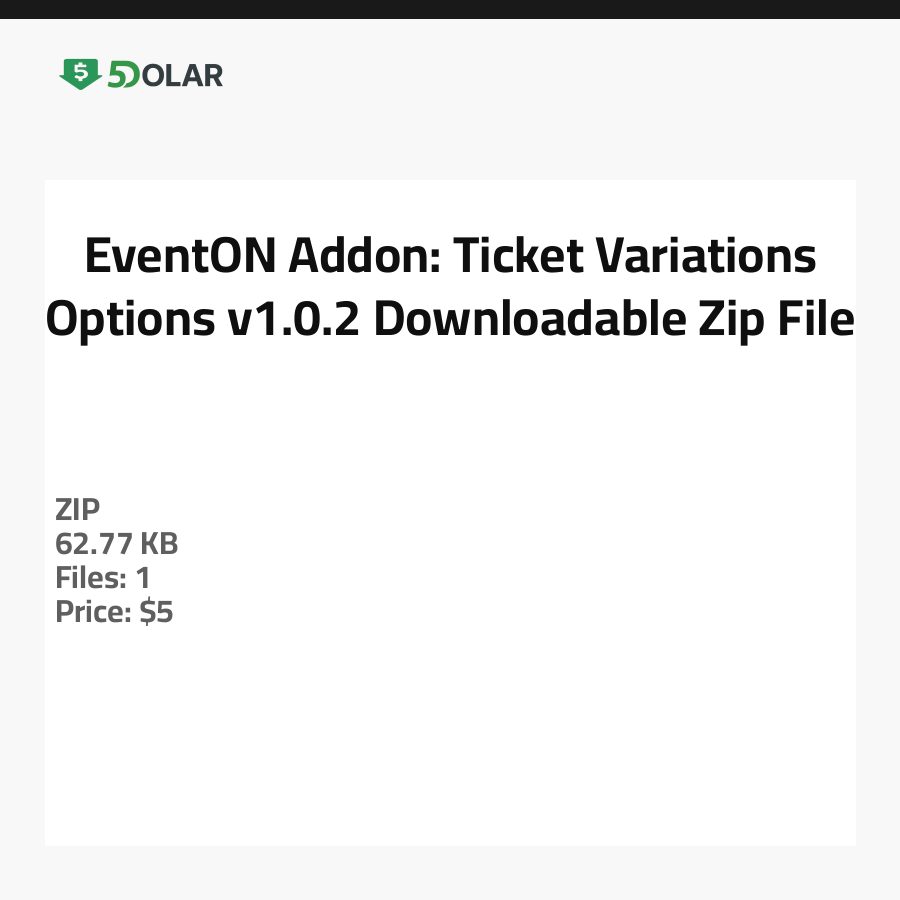Select the ZIP file type label
Screen dimensions: 900x900
[78, 510]
